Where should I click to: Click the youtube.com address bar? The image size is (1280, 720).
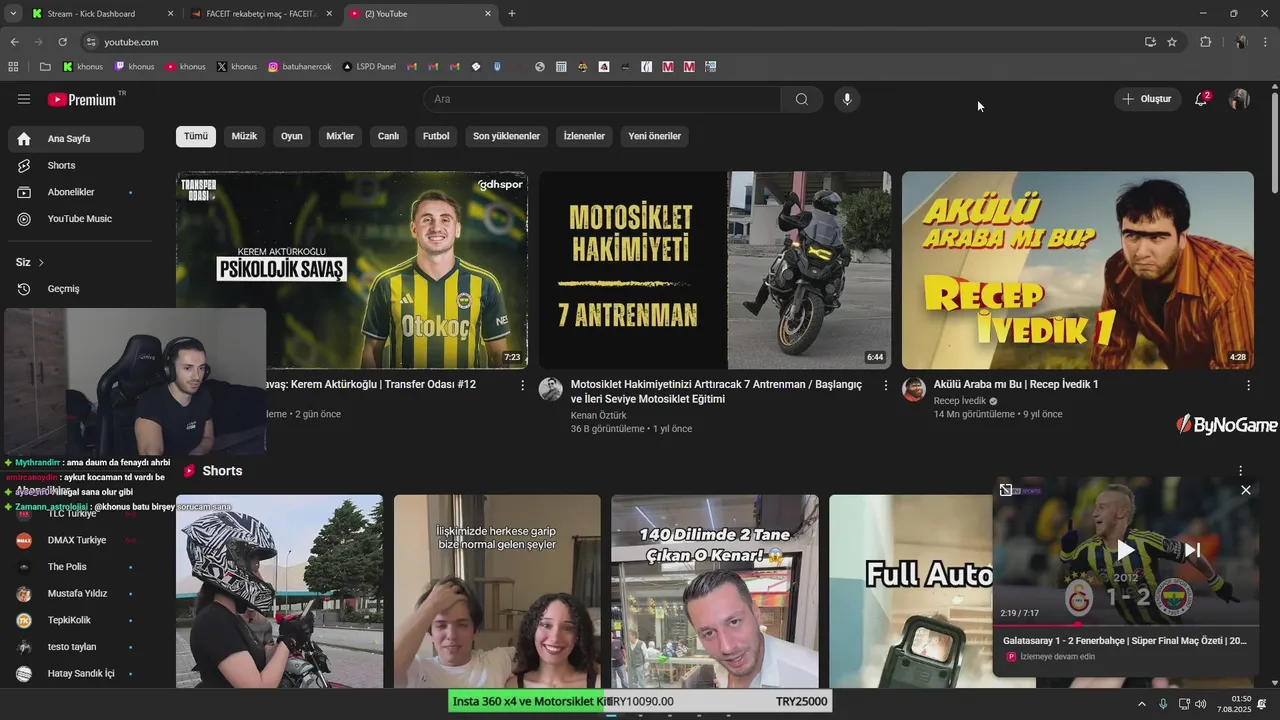coord(610,42)
